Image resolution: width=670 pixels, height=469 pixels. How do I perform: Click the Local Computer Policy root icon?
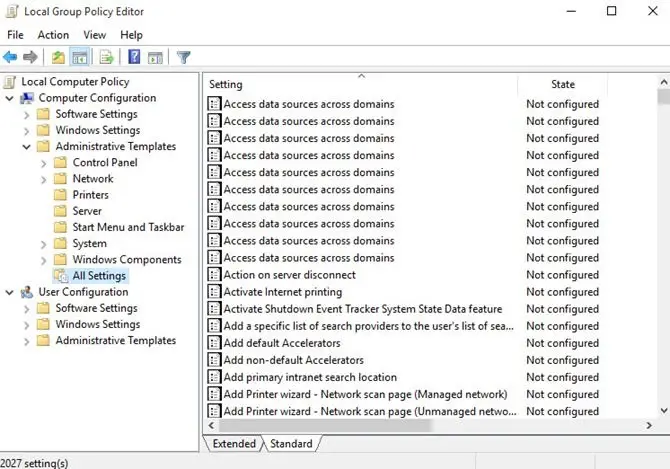(10, 82)
